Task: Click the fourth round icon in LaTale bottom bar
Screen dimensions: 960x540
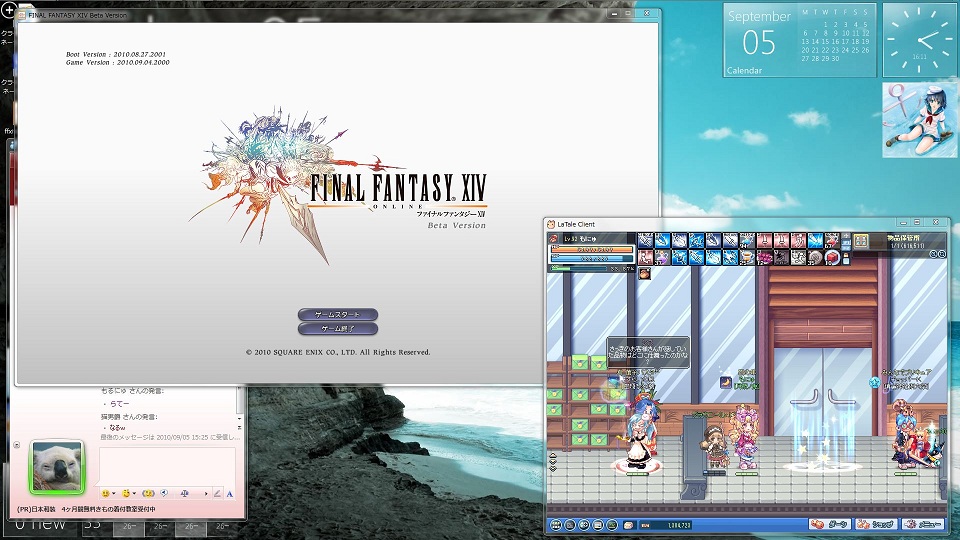Action: click(x=598, y=525)
